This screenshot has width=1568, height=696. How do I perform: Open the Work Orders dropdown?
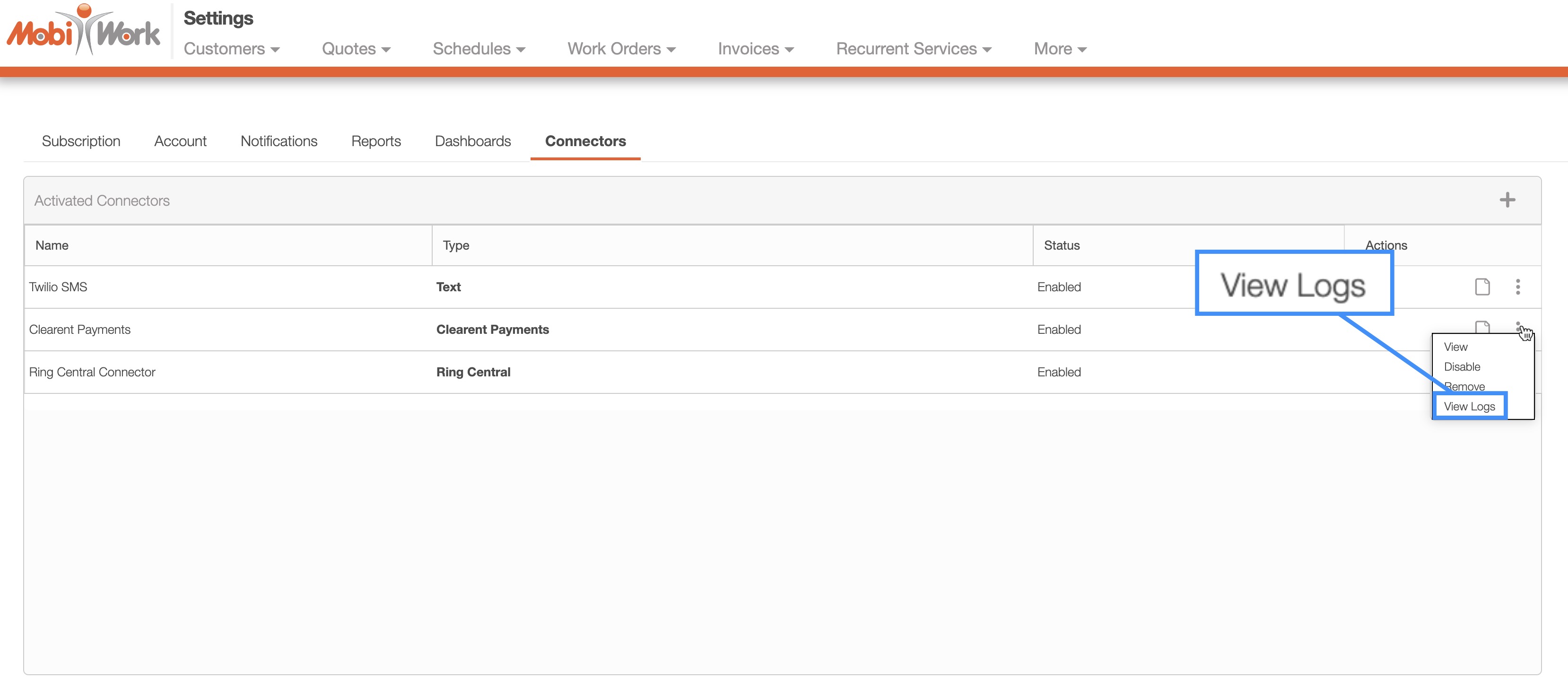click(x=621, y=49)
